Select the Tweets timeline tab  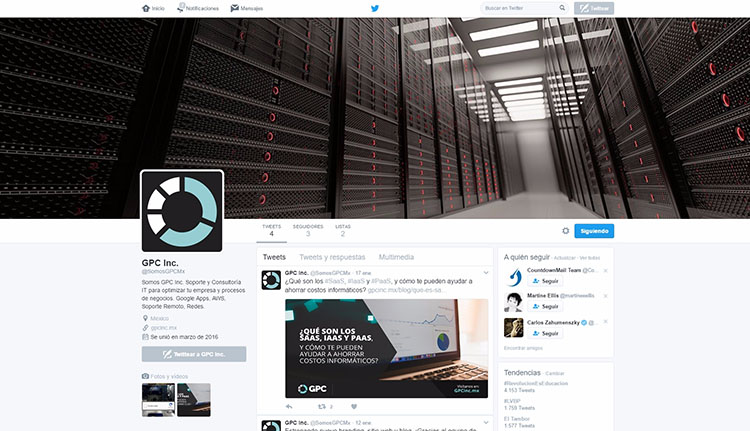pos(274,257)
